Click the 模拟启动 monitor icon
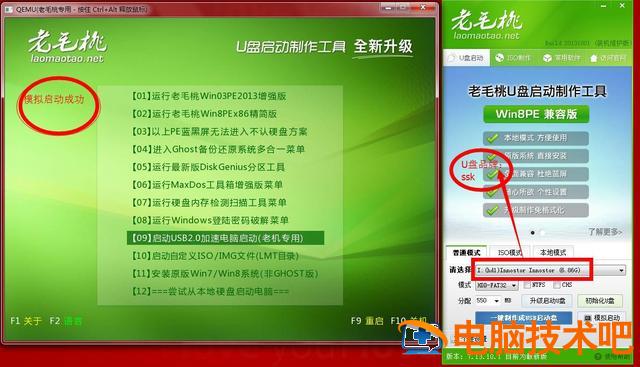The height and width of the screenshot is (367, 640). pos(588,318)
